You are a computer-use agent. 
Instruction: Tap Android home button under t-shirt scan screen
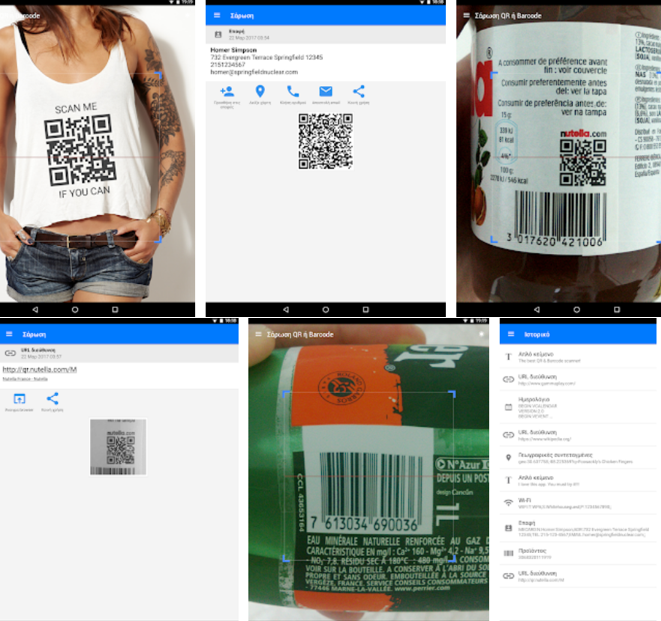coord(75,309)
